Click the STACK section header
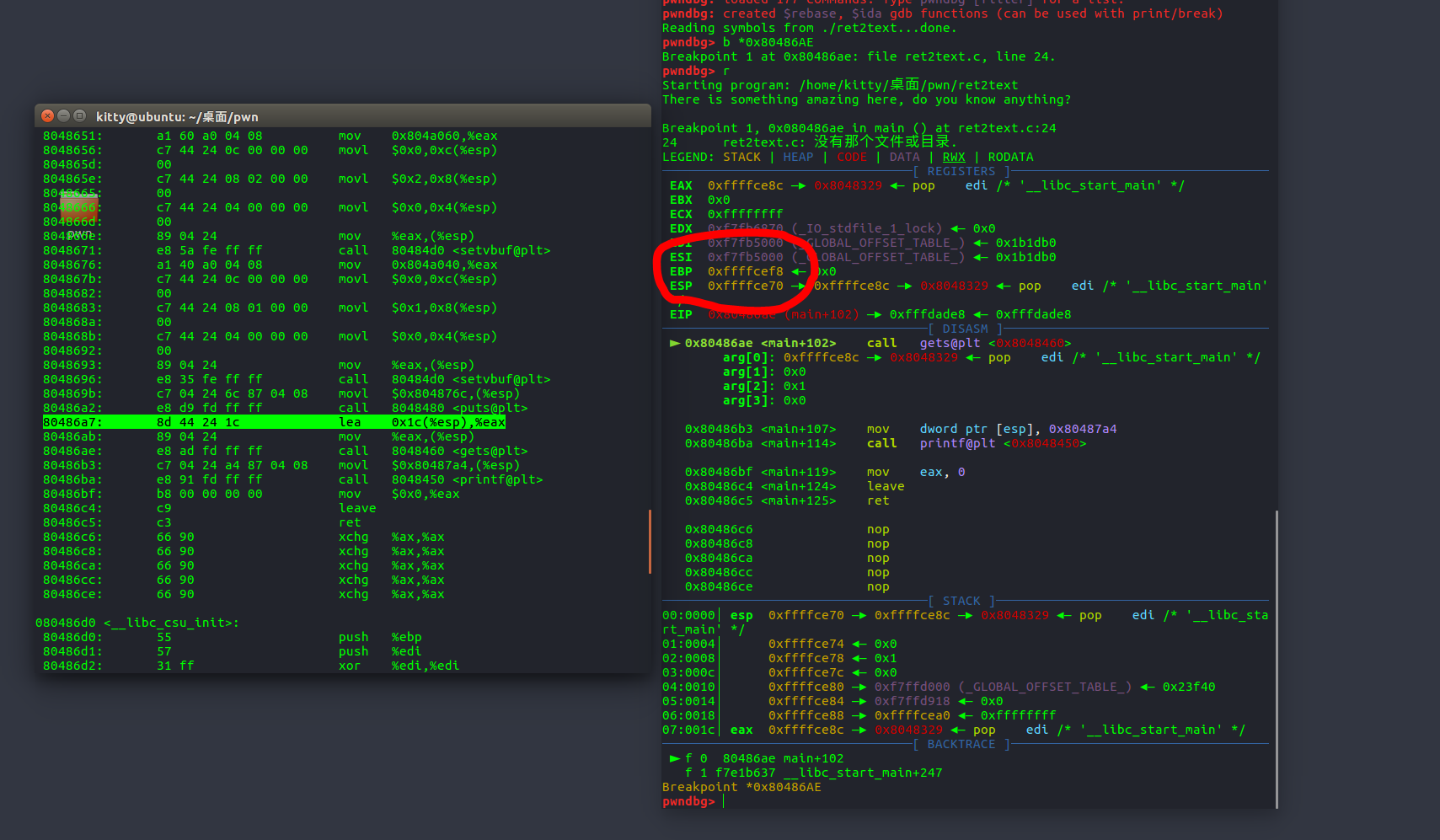The image size is (1440, 840). (x=961, y=601)
